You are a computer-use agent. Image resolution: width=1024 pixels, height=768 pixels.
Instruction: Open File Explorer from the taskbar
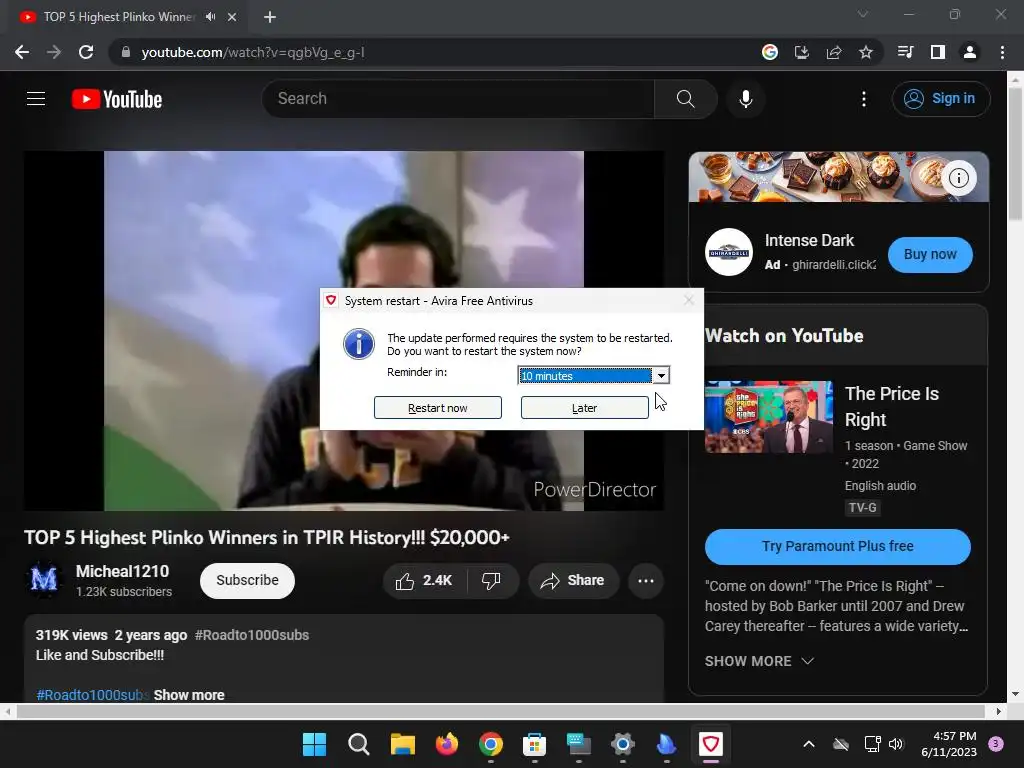click(402, 744)
